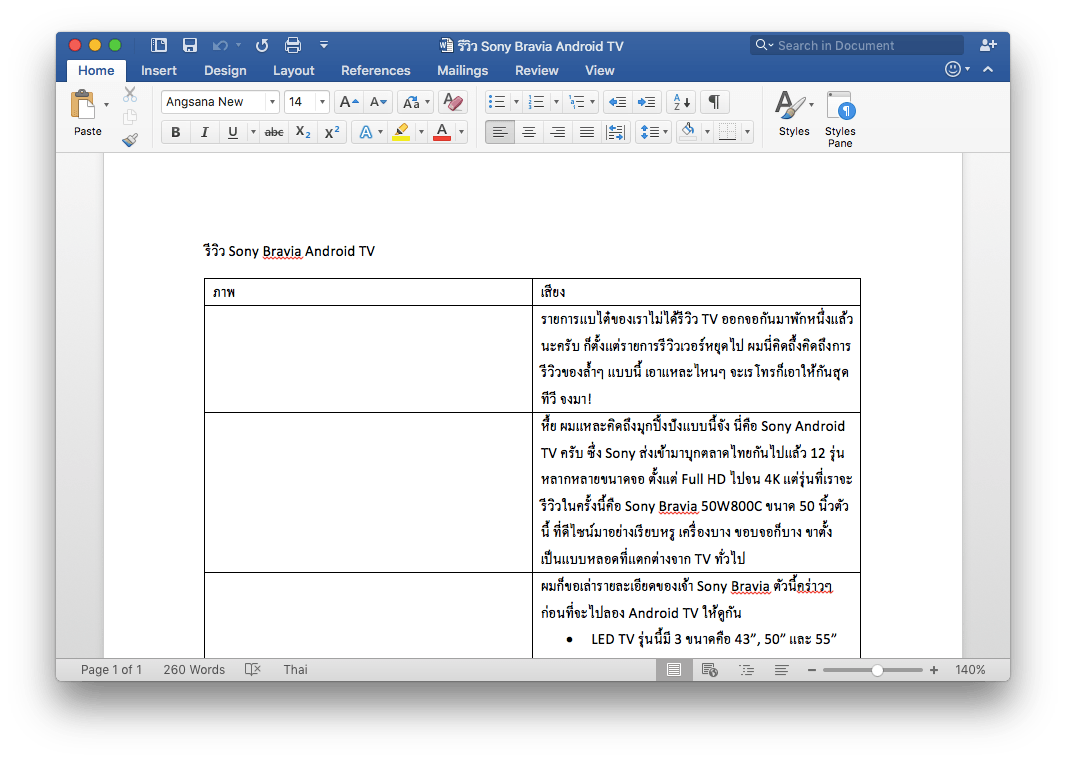Click the Print icon in title bar
1066x761 pixels.
click(x=293, y=45)
